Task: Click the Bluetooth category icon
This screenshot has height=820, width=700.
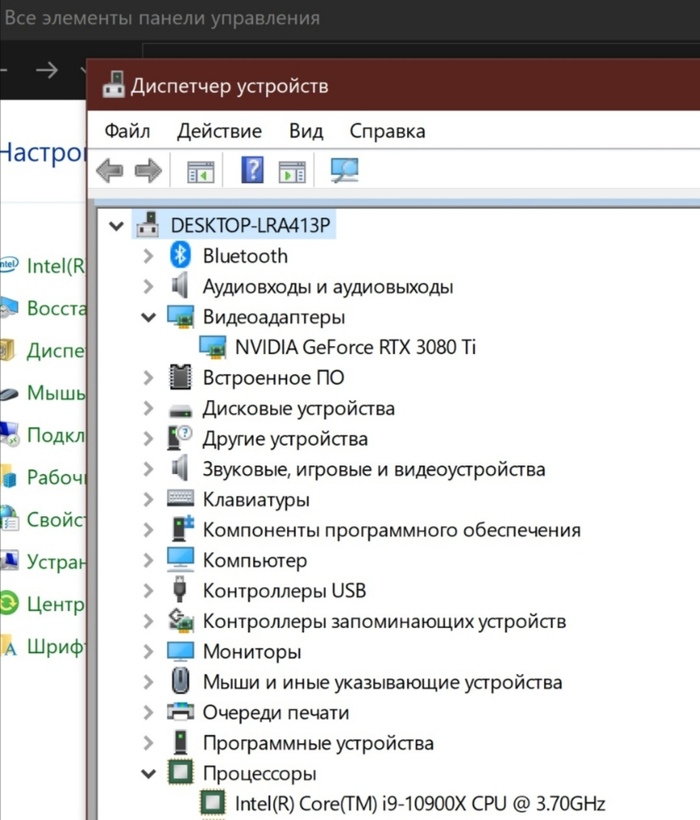Action: [180, 255]
